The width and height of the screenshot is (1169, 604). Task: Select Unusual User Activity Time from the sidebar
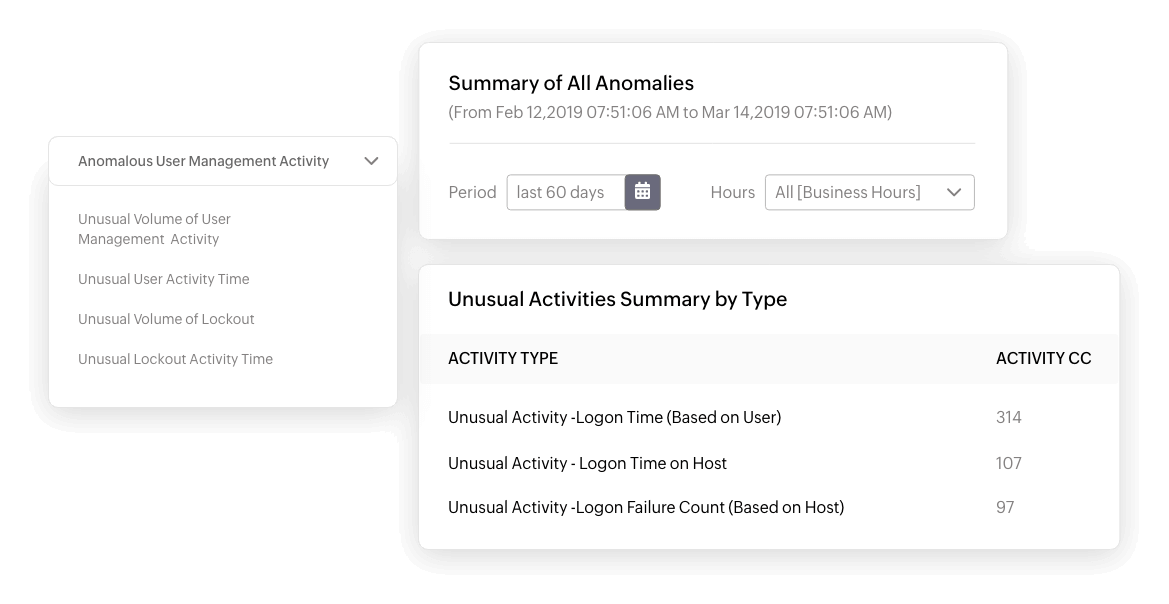point(163,279)
